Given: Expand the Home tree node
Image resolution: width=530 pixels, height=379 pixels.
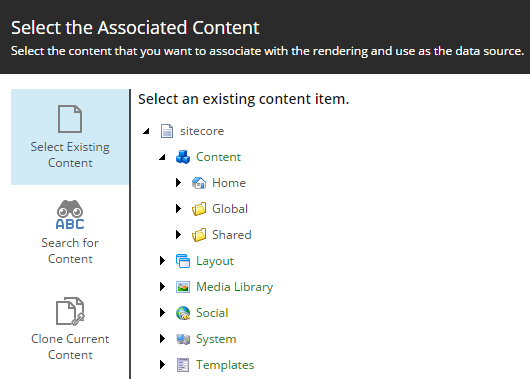Looking at the screenshot, I should tap(178, 183).
